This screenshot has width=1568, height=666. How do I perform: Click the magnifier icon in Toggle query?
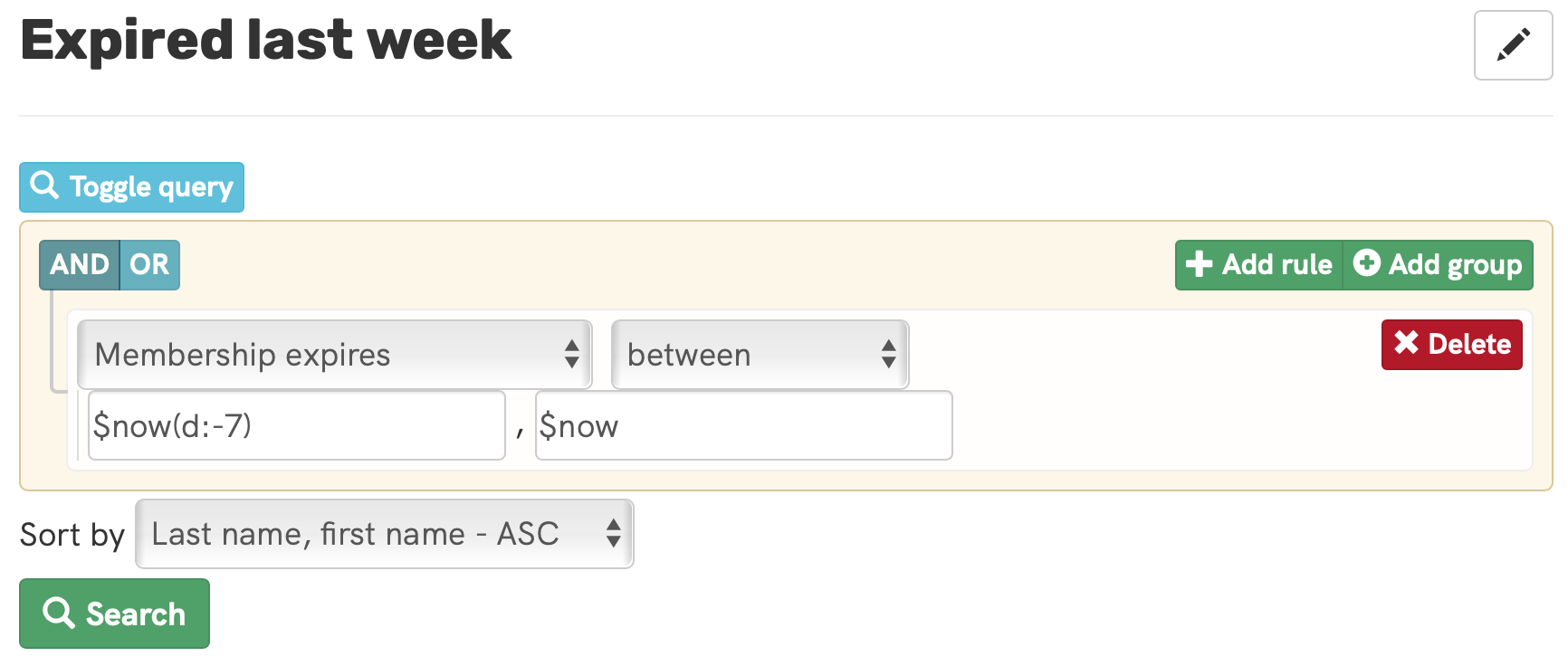(x=44, y=186)
